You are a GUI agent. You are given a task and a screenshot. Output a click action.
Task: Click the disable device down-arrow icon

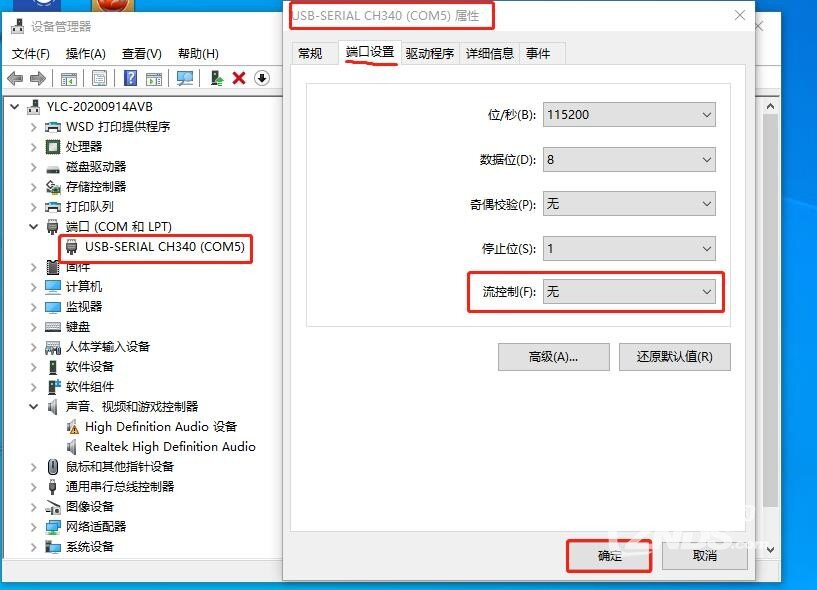(262, 78)
